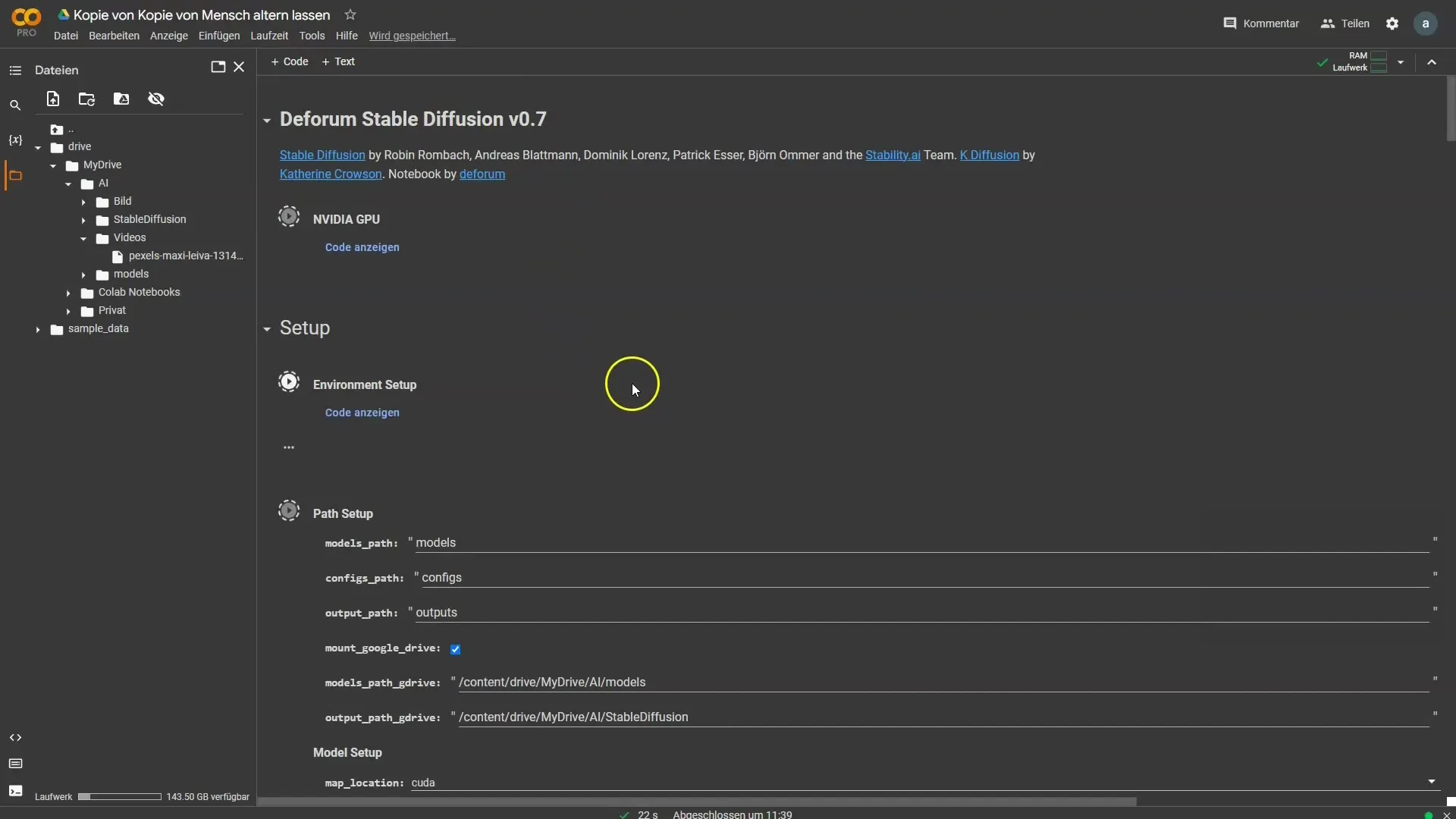Run the Environment Setup cell

click(289, 382)
